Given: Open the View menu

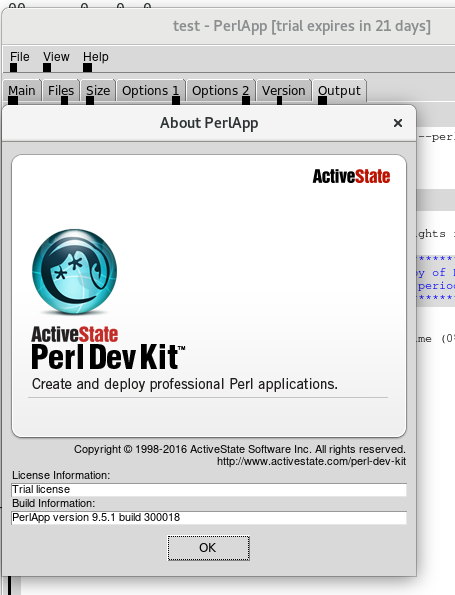Looking at the screenshot, I should click(56, 57).
